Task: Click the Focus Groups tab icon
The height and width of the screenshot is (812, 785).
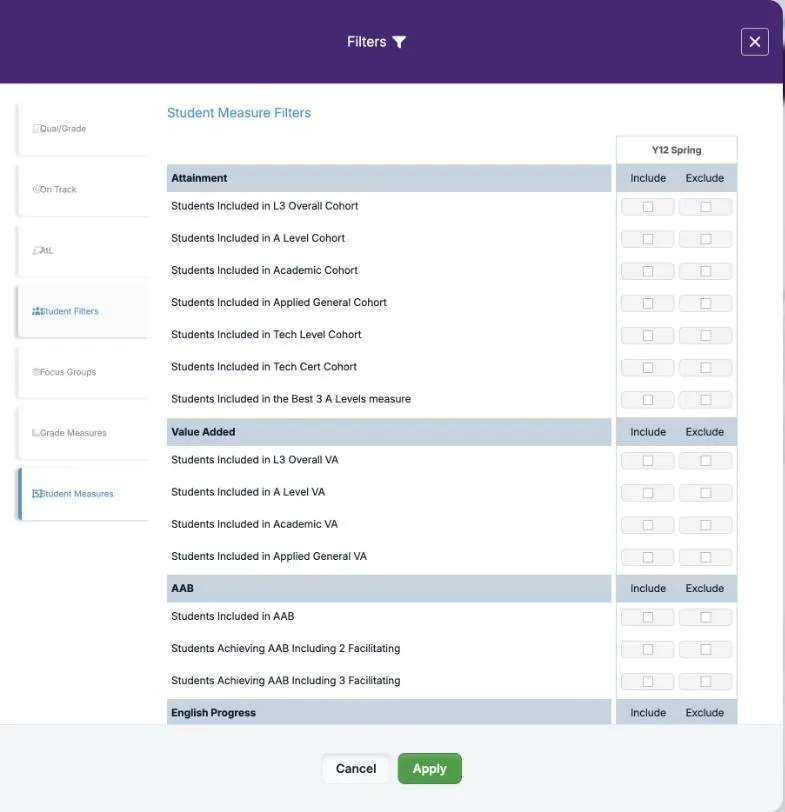Action: point(36,372)
